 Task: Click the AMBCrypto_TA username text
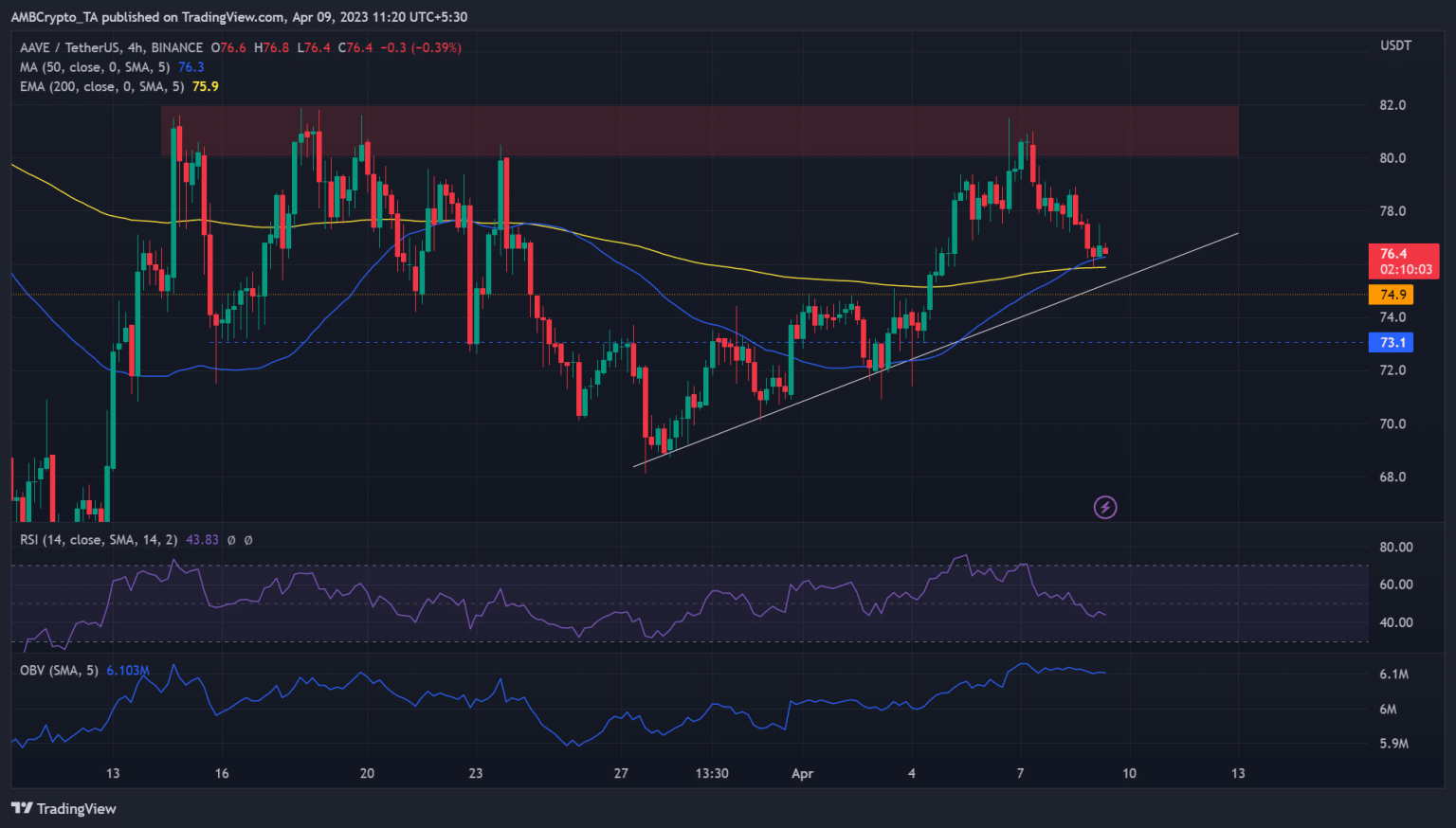52,17
